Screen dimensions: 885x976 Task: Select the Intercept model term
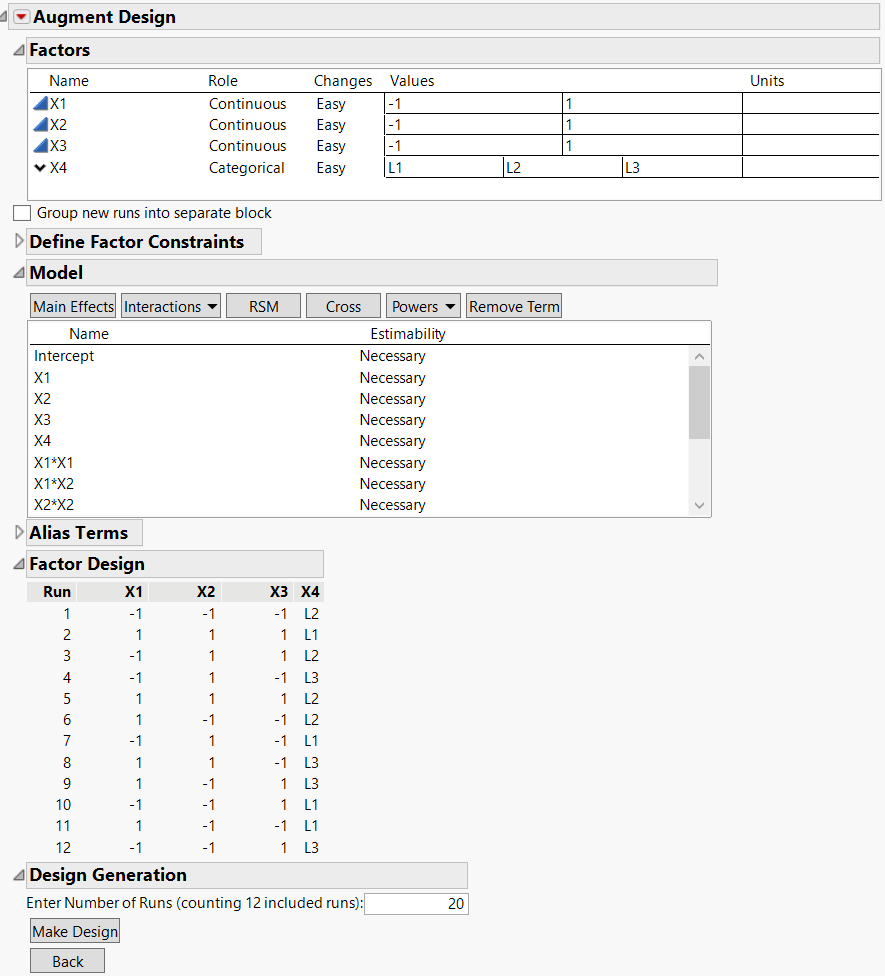[63, 356]
